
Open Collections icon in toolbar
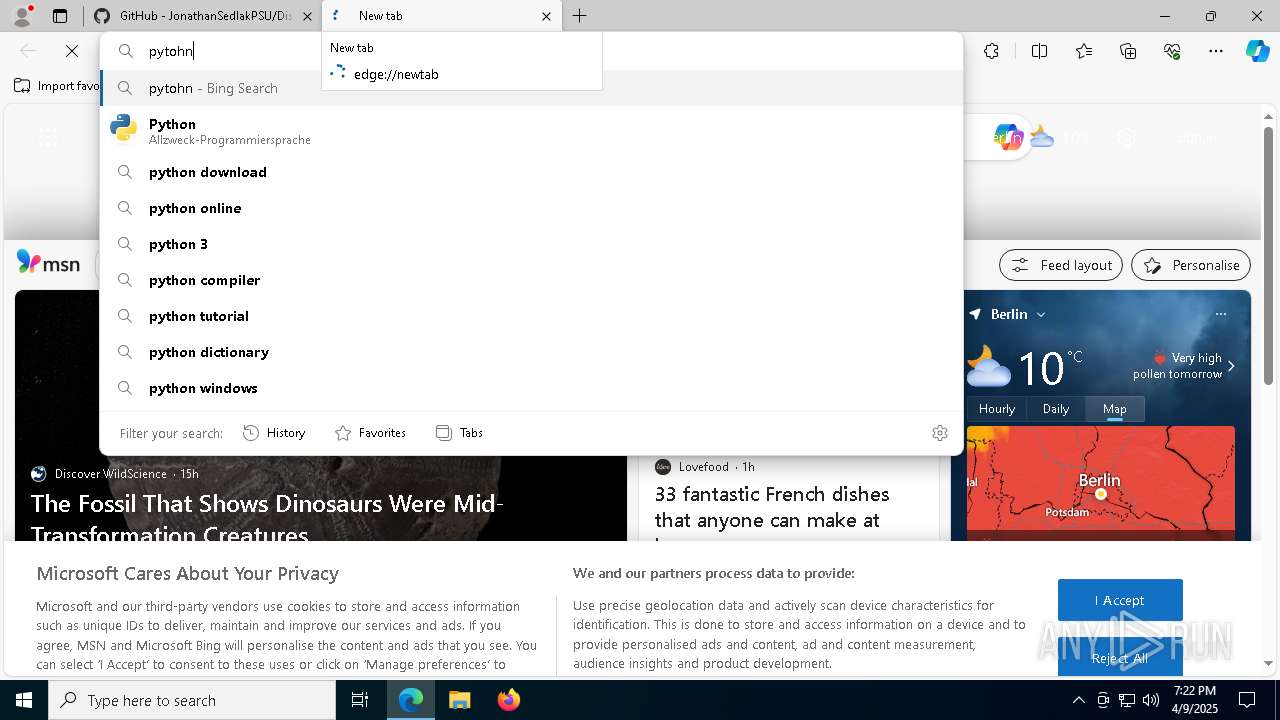1128,51
